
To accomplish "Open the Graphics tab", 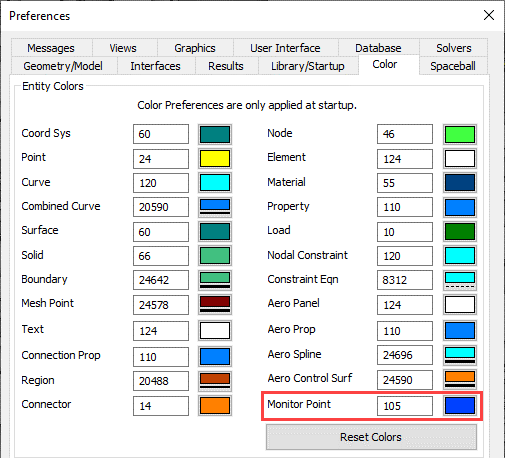I will pos(195,48).
